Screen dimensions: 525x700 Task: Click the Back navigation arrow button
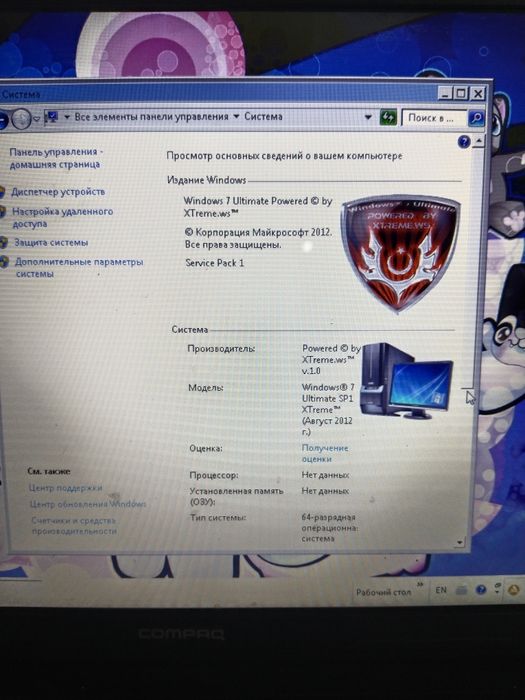pos(2,120)
